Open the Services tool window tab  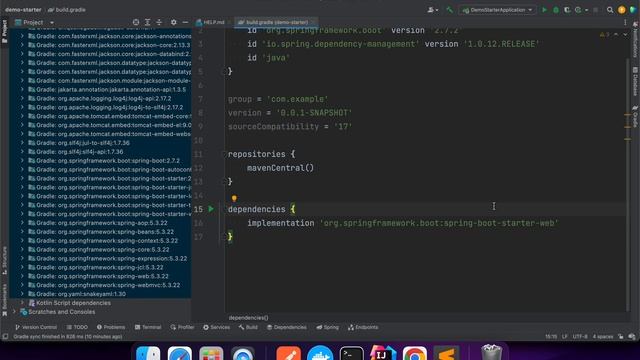coord(217,327)
